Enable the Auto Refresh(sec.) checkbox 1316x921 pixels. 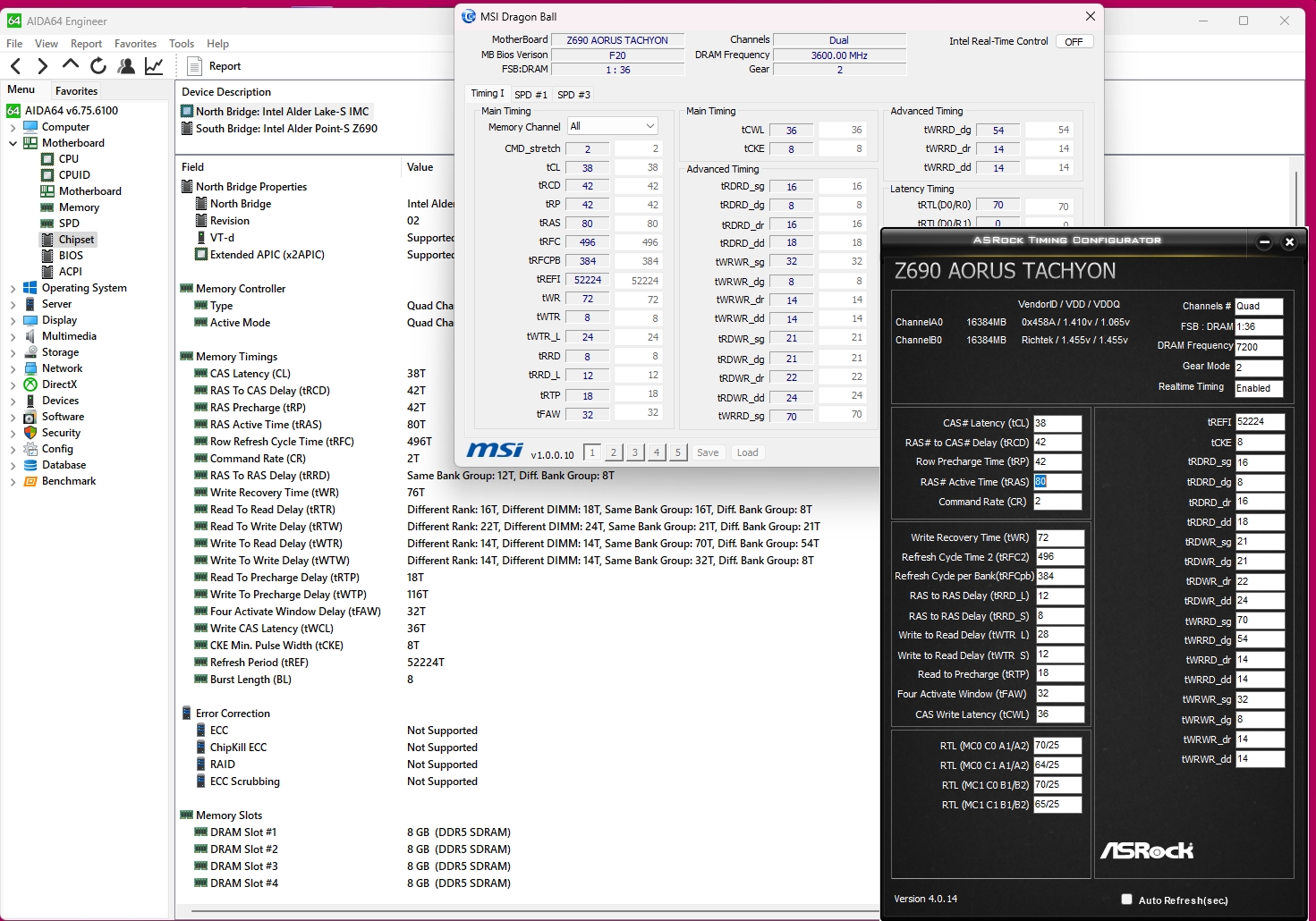coord(1126,900)
